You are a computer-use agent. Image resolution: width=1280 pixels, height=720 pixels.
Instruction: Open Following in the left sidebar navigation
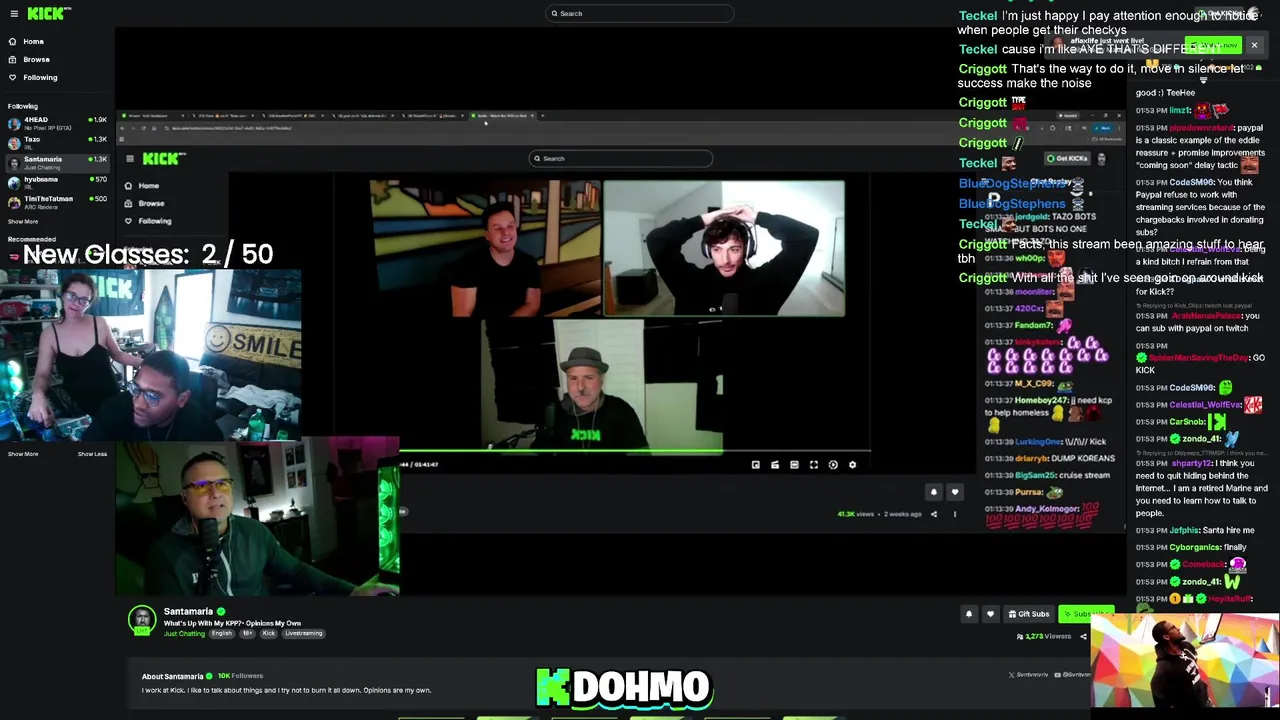tap(40, 77)
